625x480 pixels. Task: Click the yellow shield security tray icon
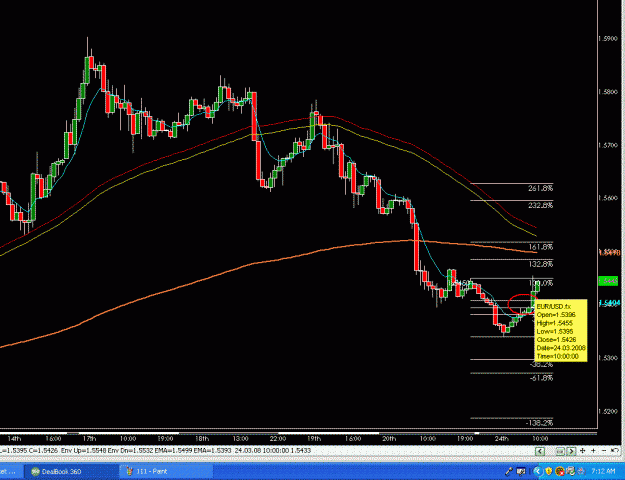[x=549, y=472]
